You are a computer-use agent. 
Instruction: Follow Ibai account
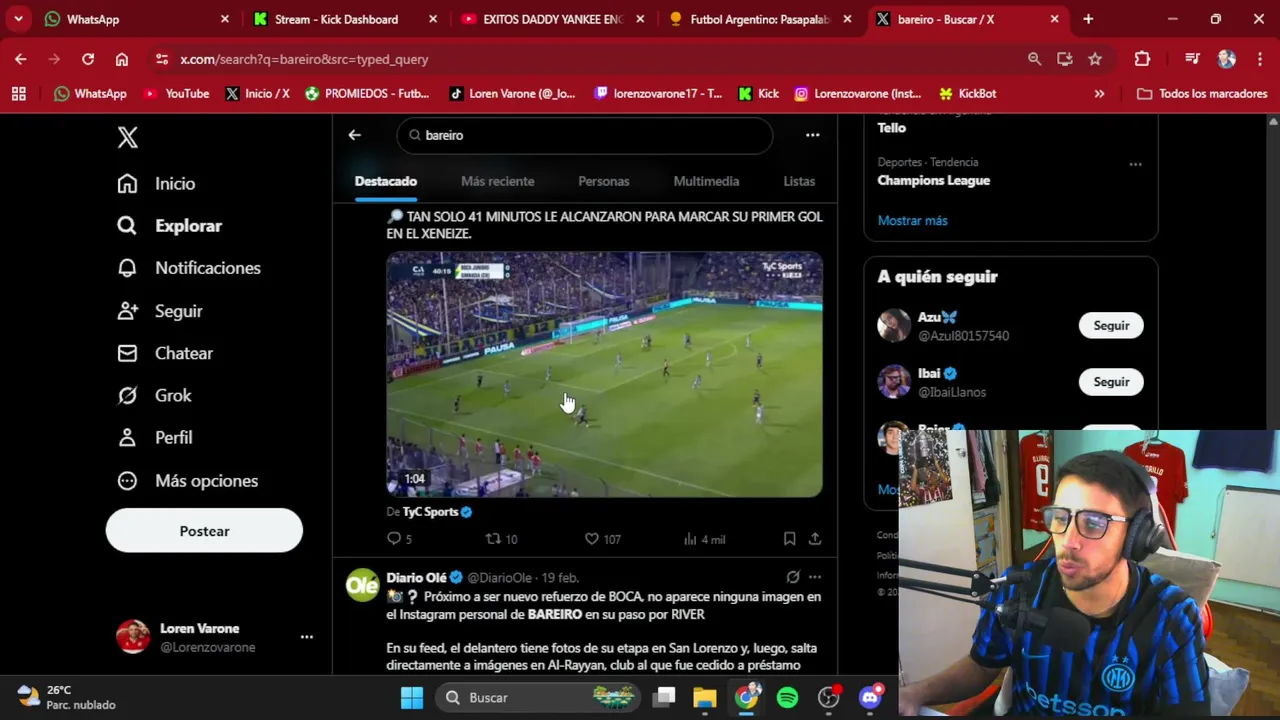(1111, 382)
